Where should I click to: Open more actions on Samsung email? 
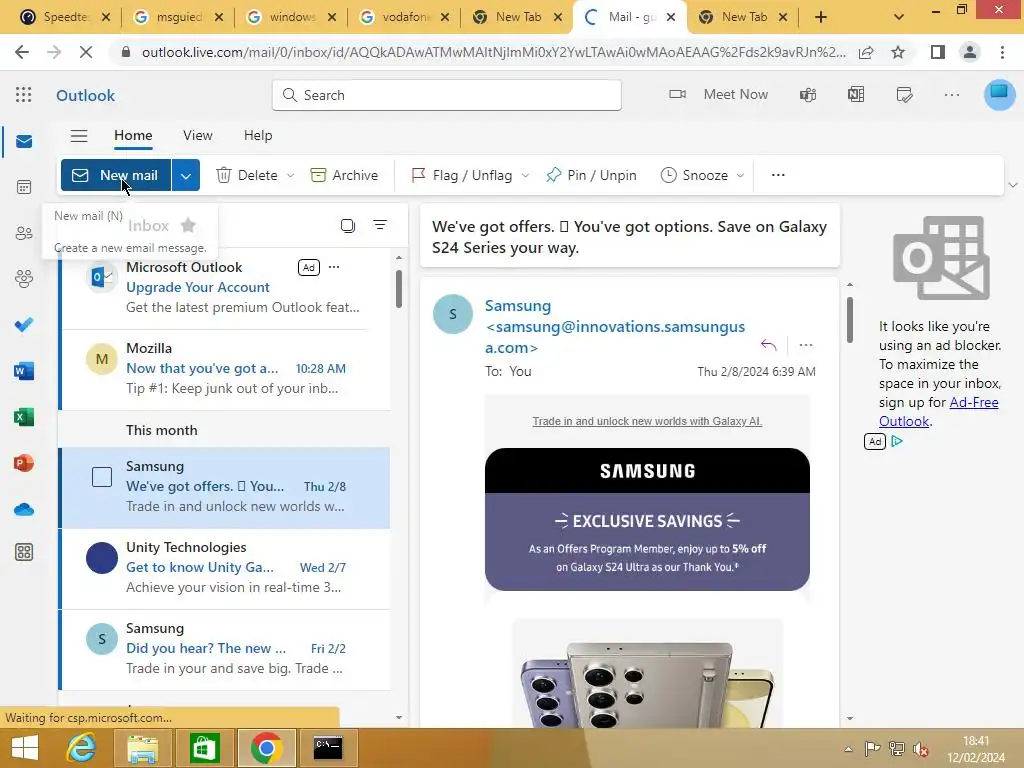pyautogui.click(x=806, y=345)
